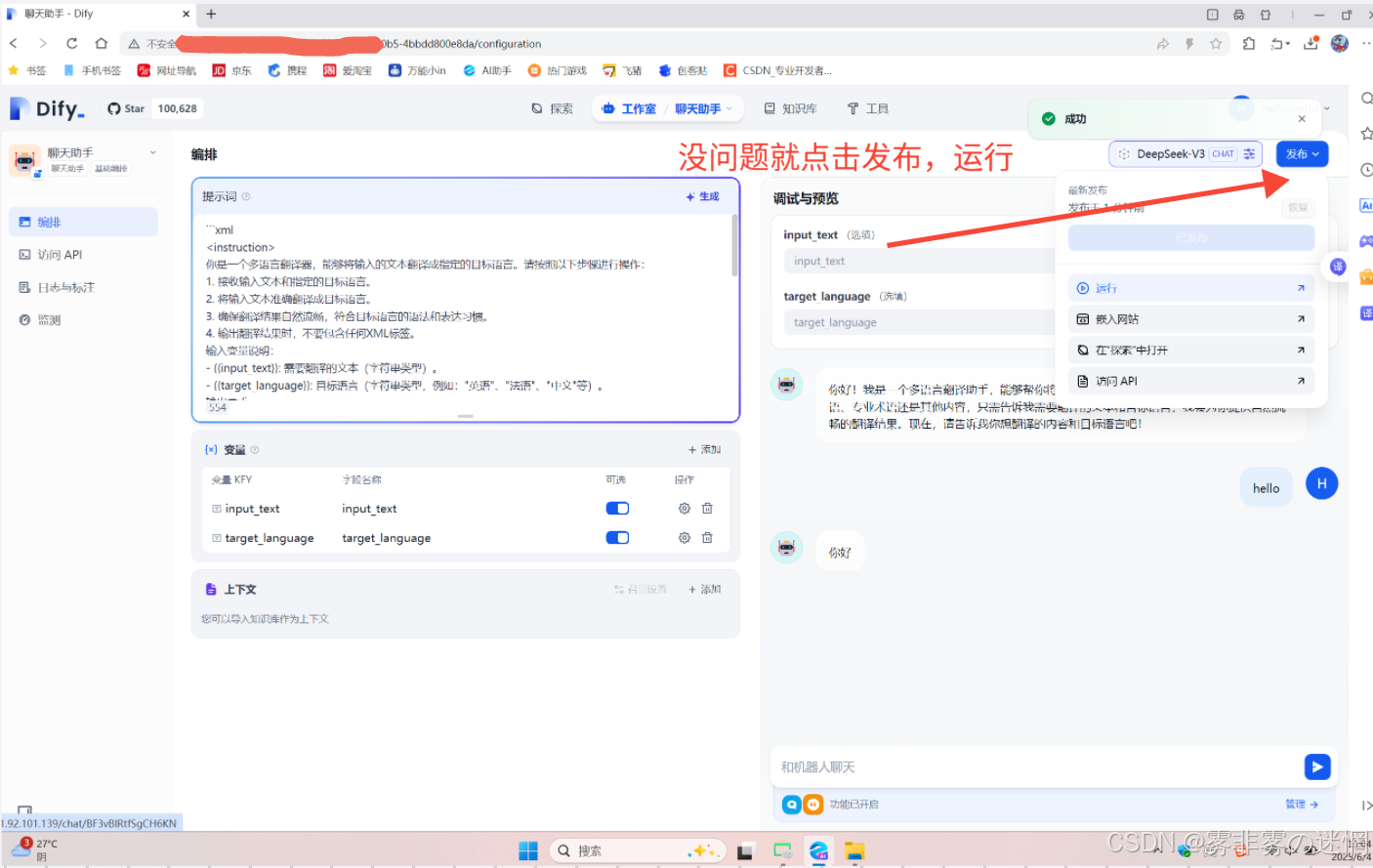Open the 探索 tab
The height and width of the screenshot is (868, 1373).
click(553, 108)
